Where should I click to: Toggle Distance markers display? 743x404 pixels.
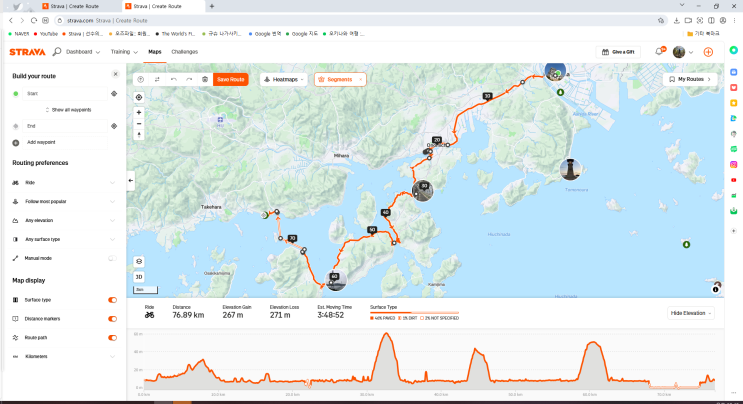click(x=112, y=319)
